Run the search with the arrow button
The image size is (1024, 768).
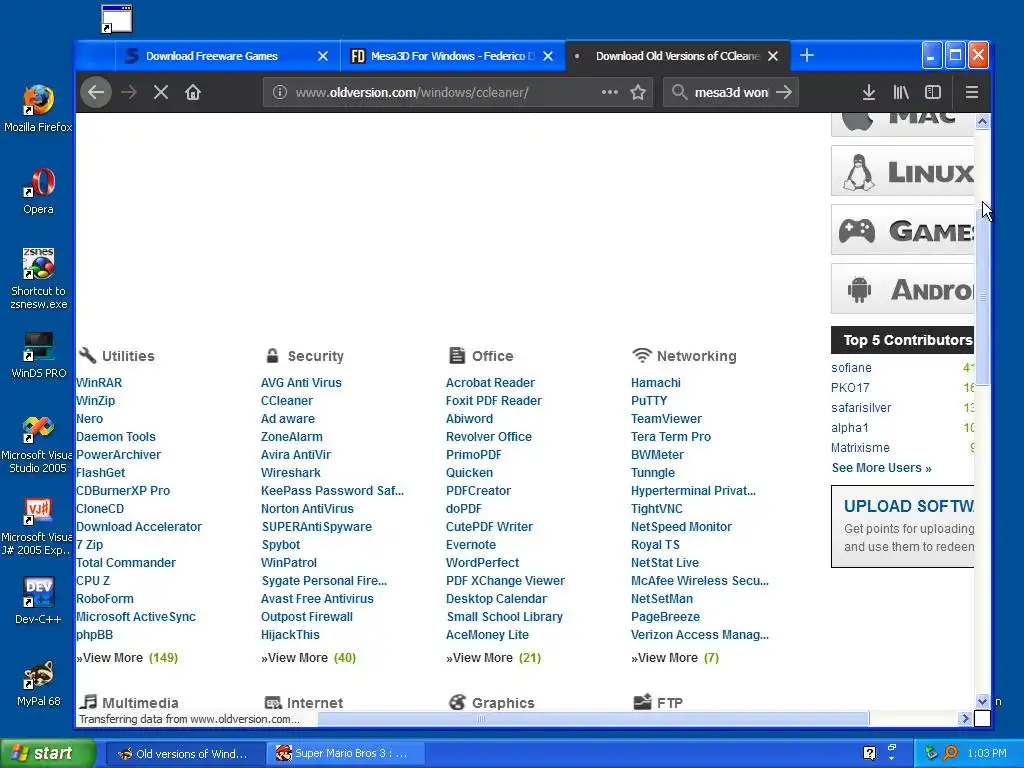(784, 92)
